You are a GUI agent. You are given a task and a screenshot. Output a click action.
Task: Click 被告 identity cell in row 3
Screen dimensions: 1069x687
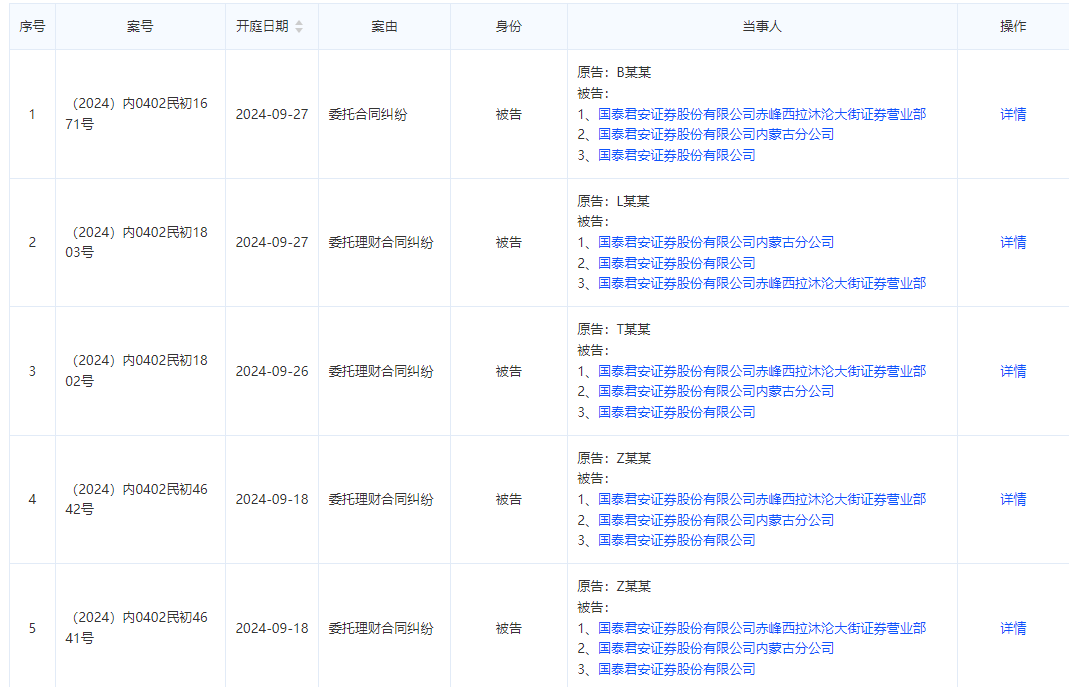coord(509,371)
